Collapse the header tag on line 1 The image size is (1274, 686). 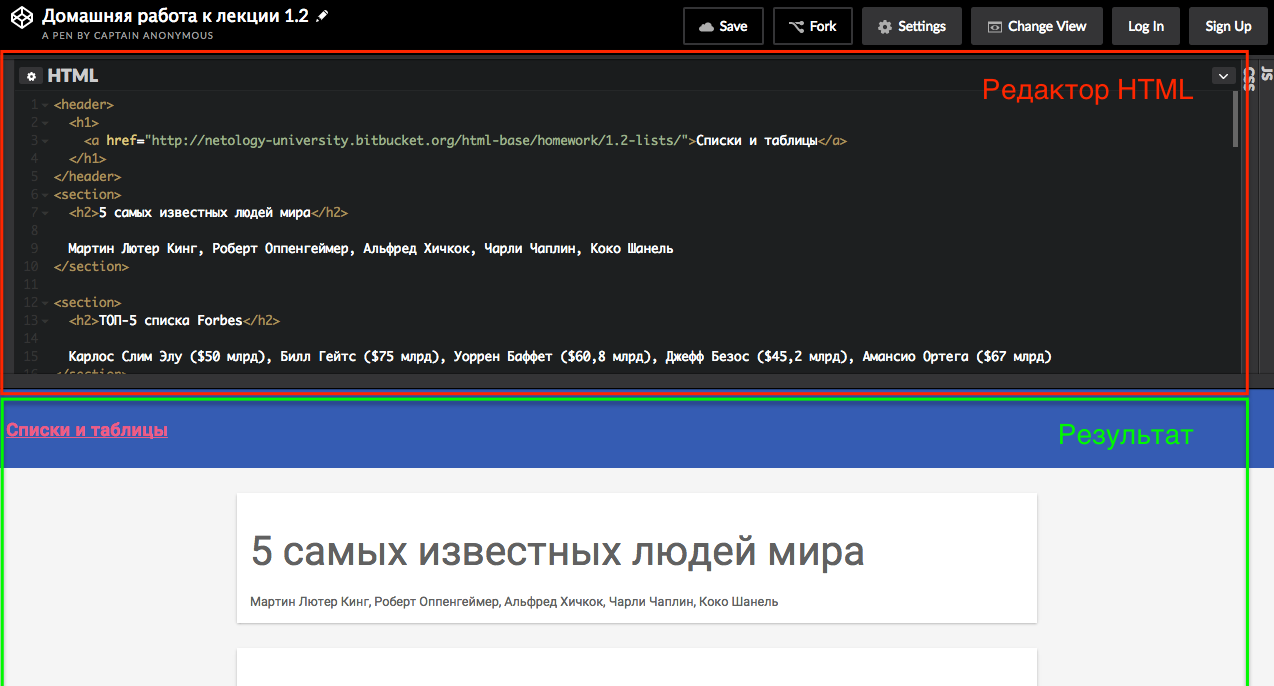tap(45, 105)
